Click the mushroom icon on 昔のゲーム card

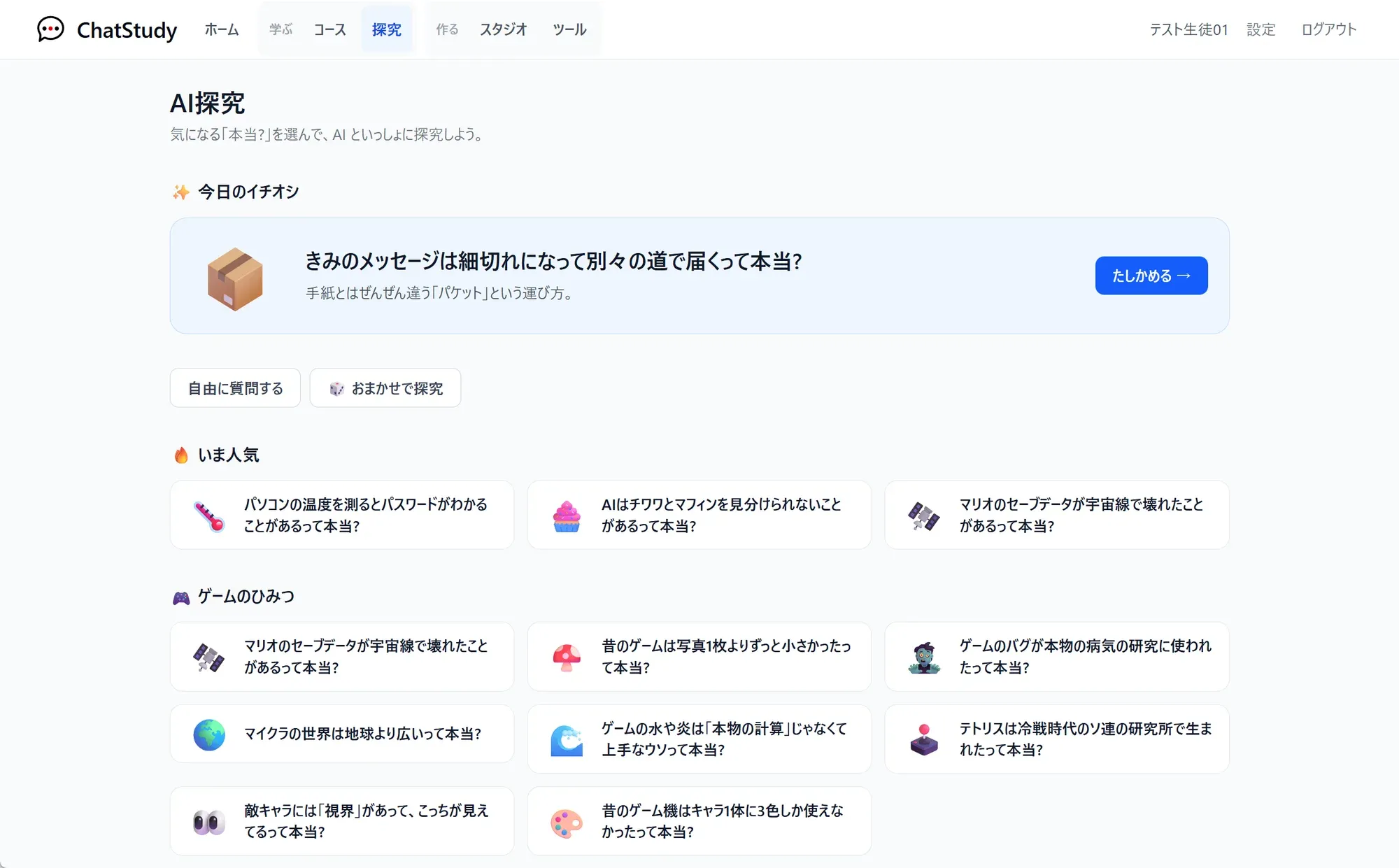pos(567,657)
